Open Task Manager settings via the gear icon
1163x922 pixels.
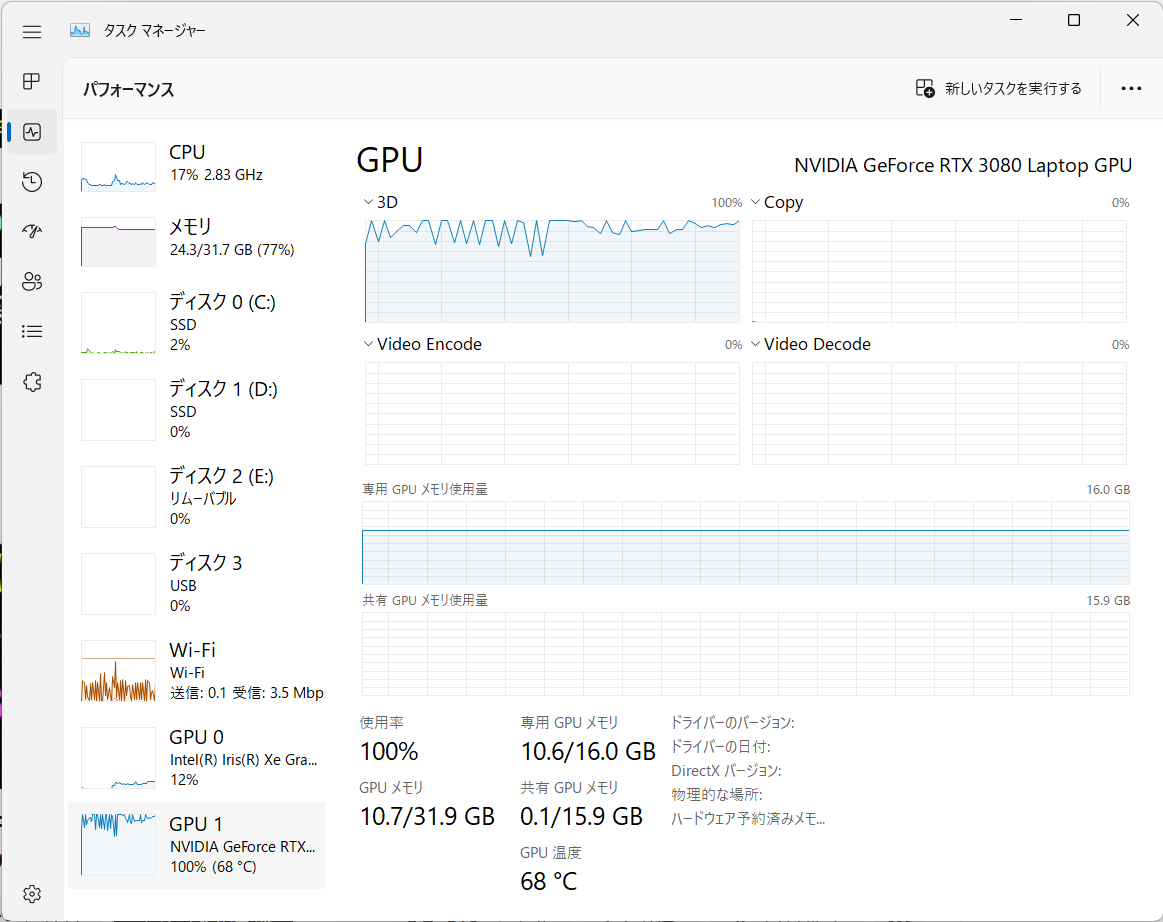pyautogui.click(x=31, y=893)
